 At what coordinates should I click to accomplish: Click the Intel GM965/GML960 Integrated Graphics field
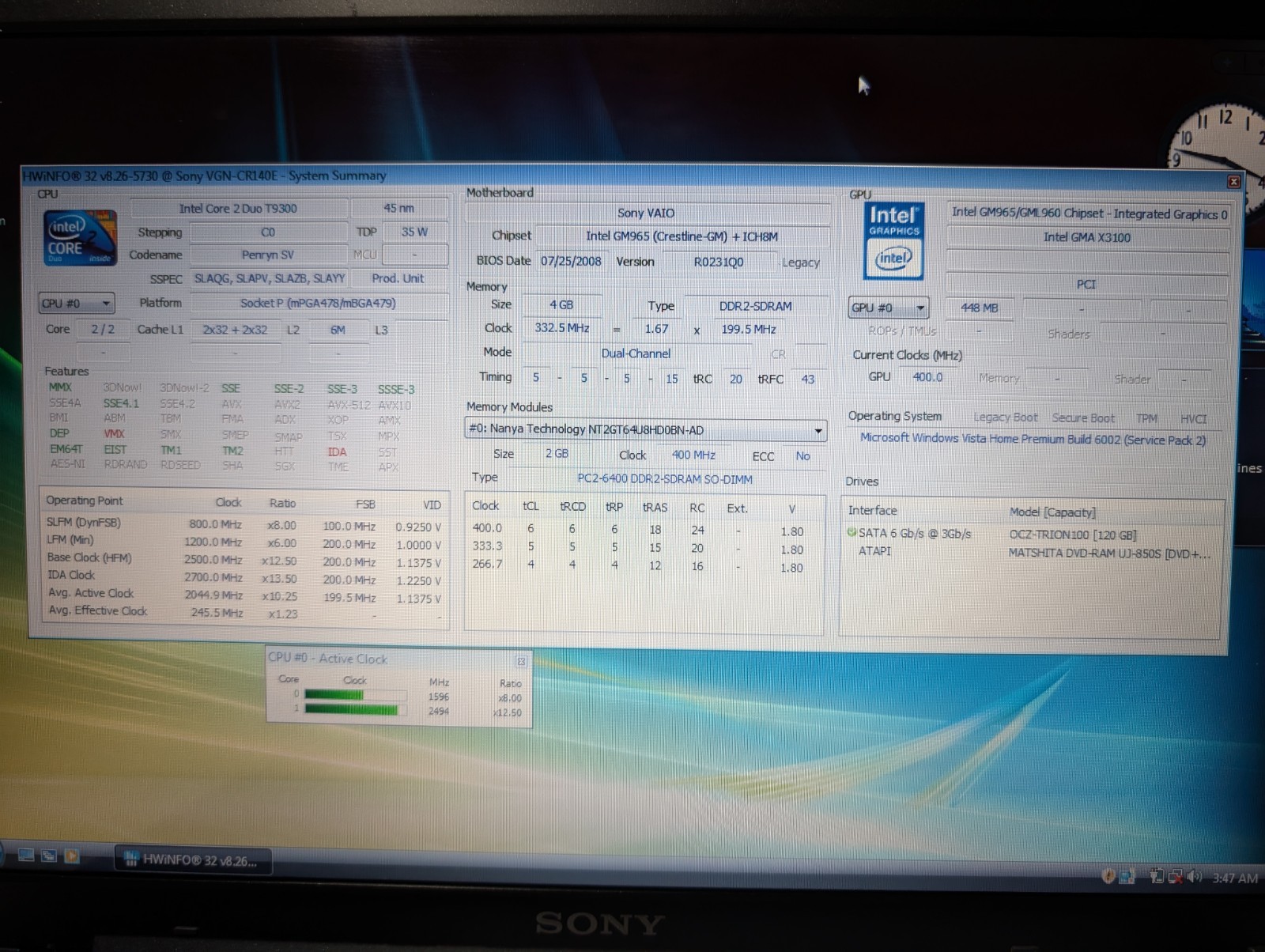pos(1089,213)
